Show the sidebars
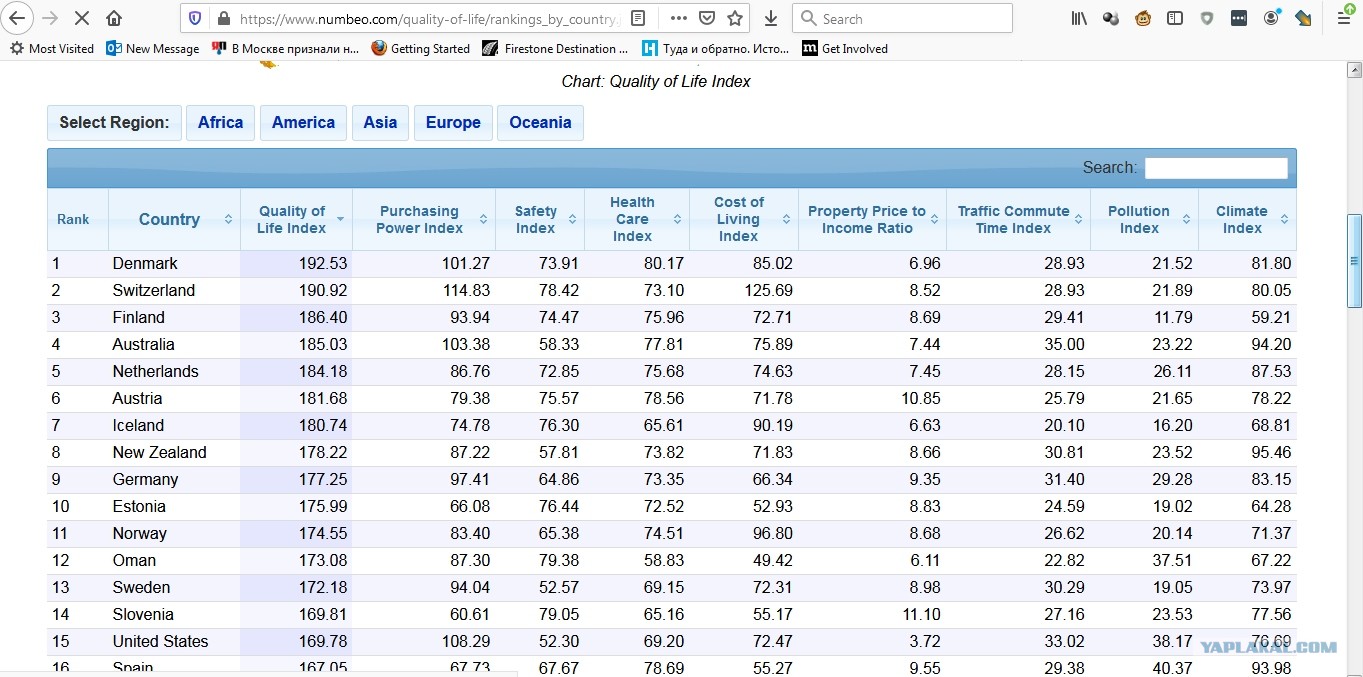Viewport: 1363px width, 677px height. click(x=1175, y=18)
